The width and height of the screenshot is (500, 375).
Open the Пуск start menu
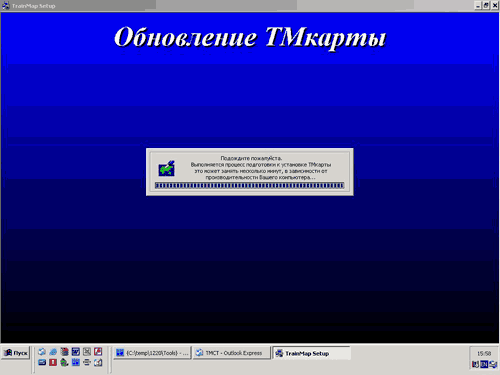tap(16, 353)
